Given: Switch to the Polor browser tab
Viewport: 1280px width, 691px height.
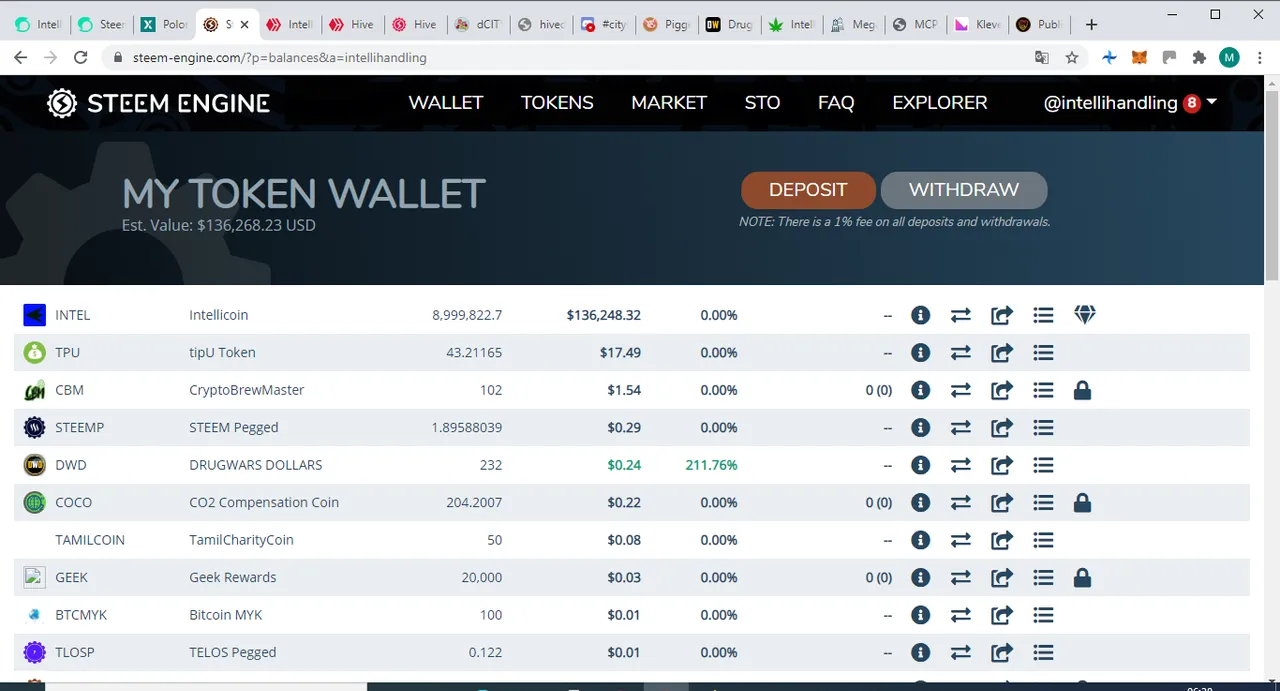Looking at the screenshot, I should [164, 24].
